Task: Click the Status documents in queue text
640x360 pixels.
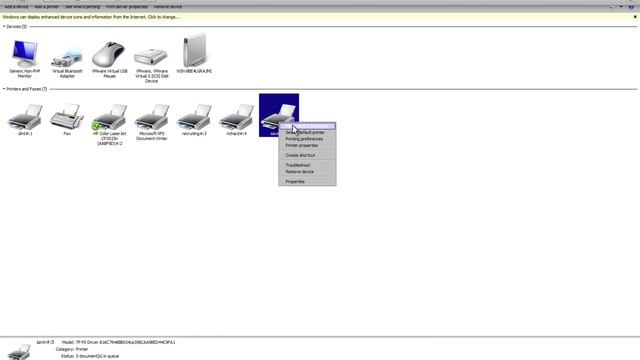Action: click(x=90, y=356)
